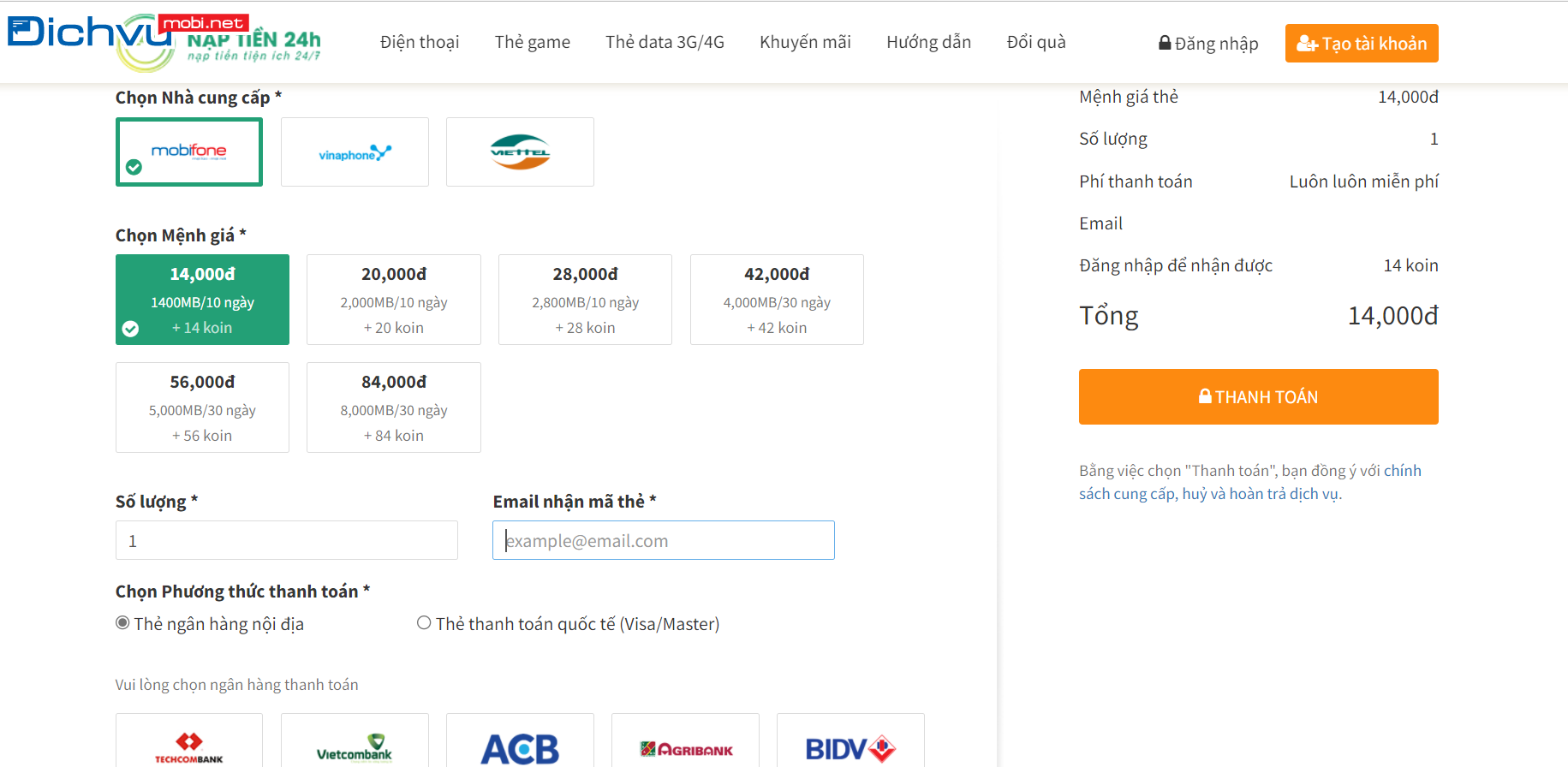
Task: Select the 42,000đ 4,000MB package
Action: point(777,300)
